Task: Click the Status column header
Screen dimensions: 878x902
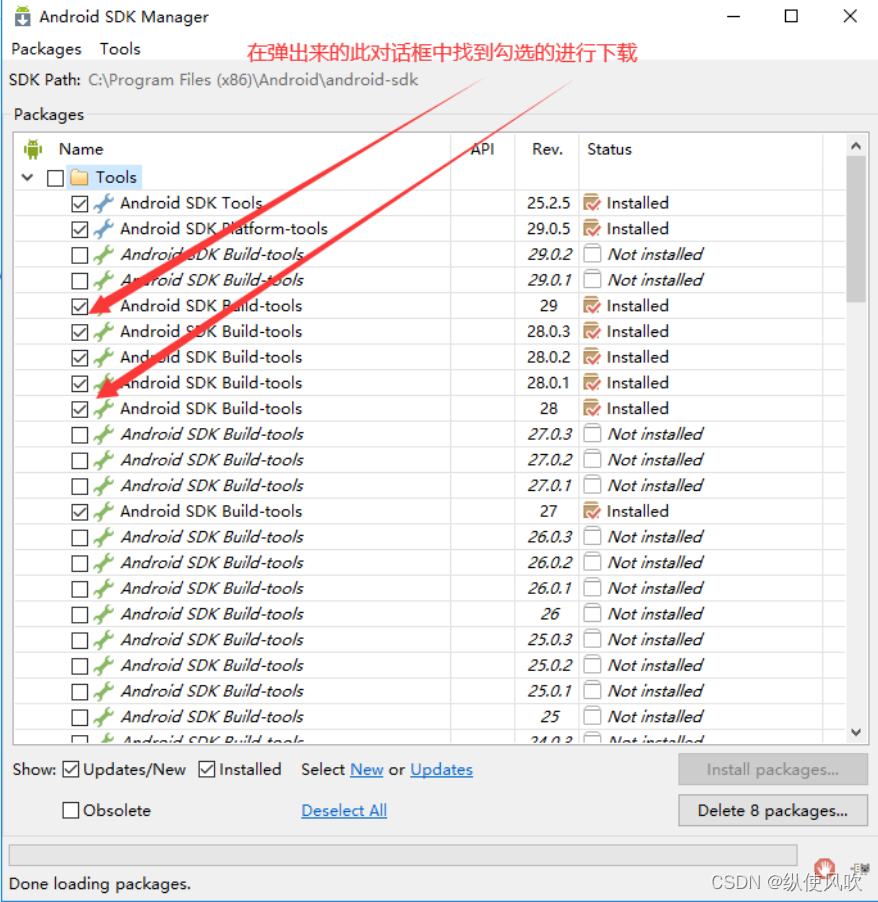Action: 609,149
